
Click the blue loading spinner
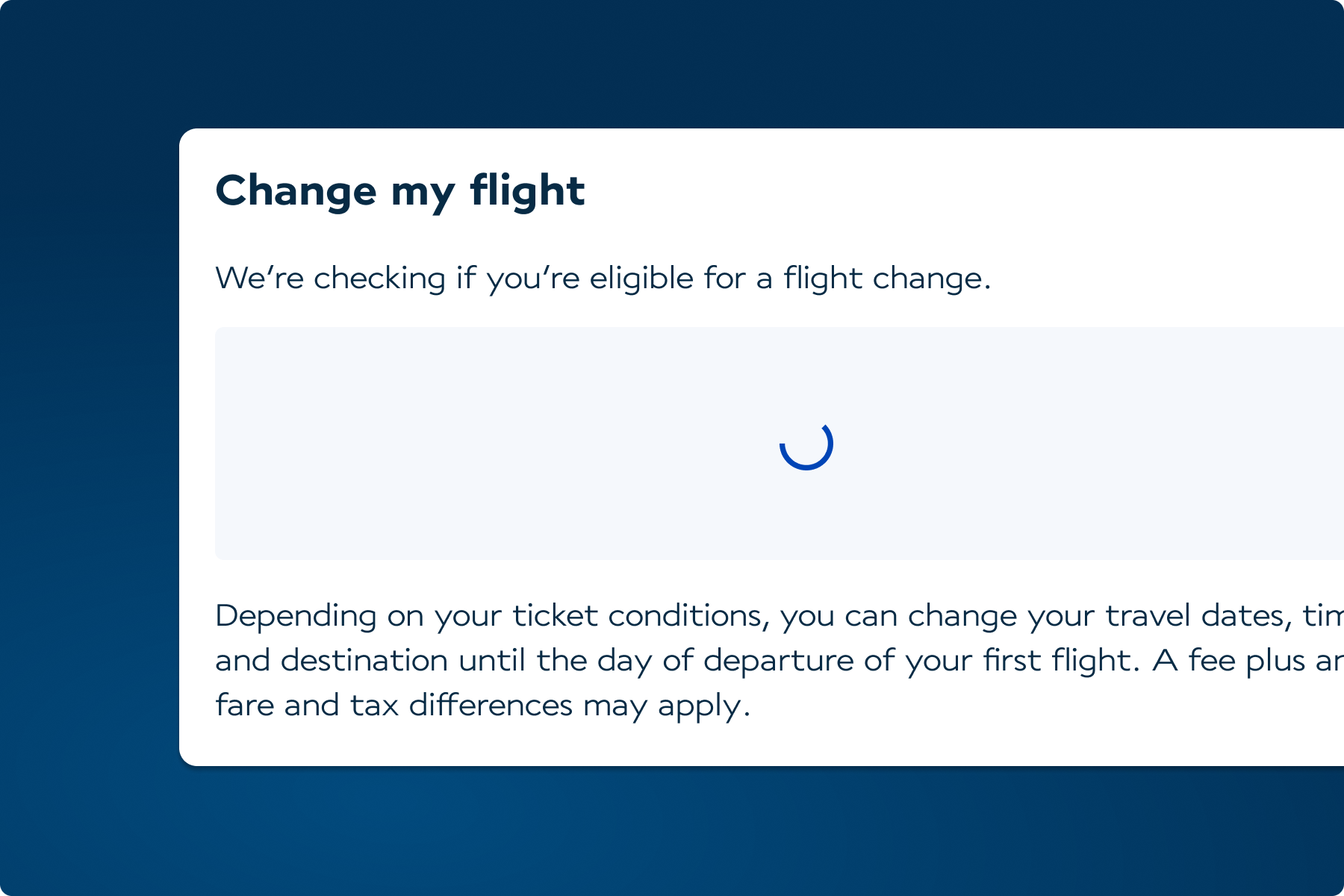coord(806,445)
